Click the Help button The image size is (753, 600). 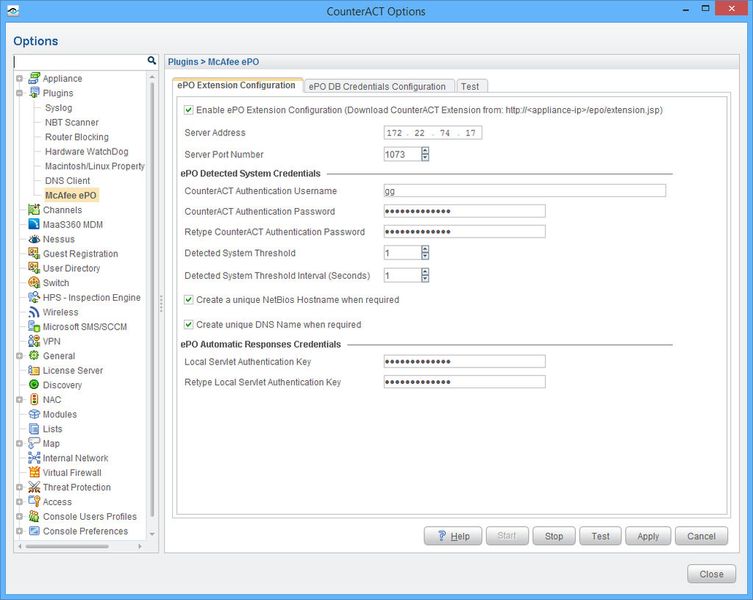(x=453, y=536)
